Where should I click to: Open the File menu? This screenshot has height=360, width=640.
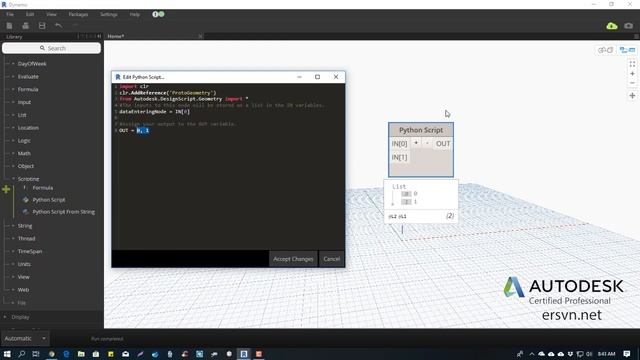[x=10, y=14]
